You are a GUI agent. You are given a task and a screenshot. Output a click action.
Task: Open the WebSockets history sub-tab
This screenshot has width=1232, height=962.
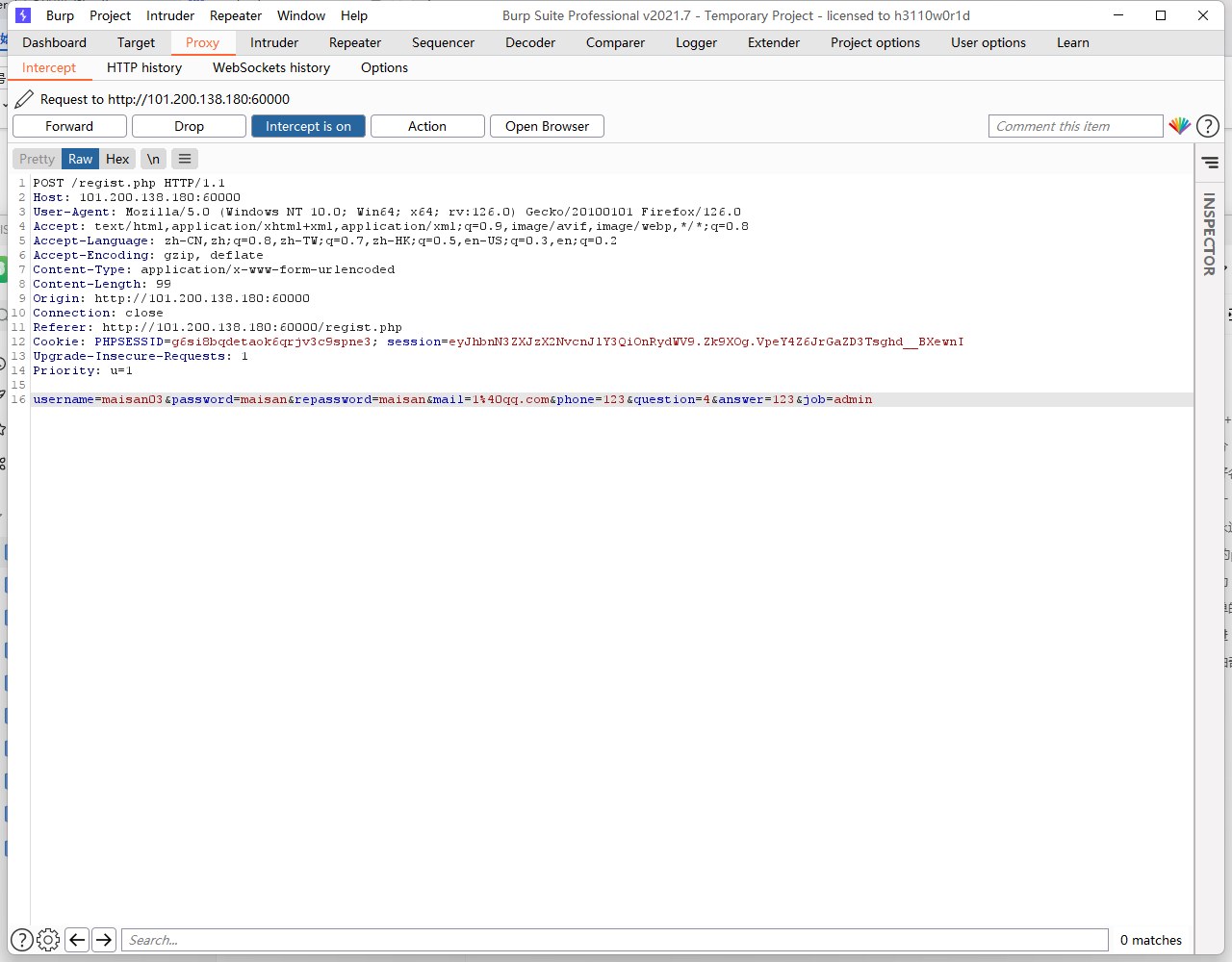point(271,67)
